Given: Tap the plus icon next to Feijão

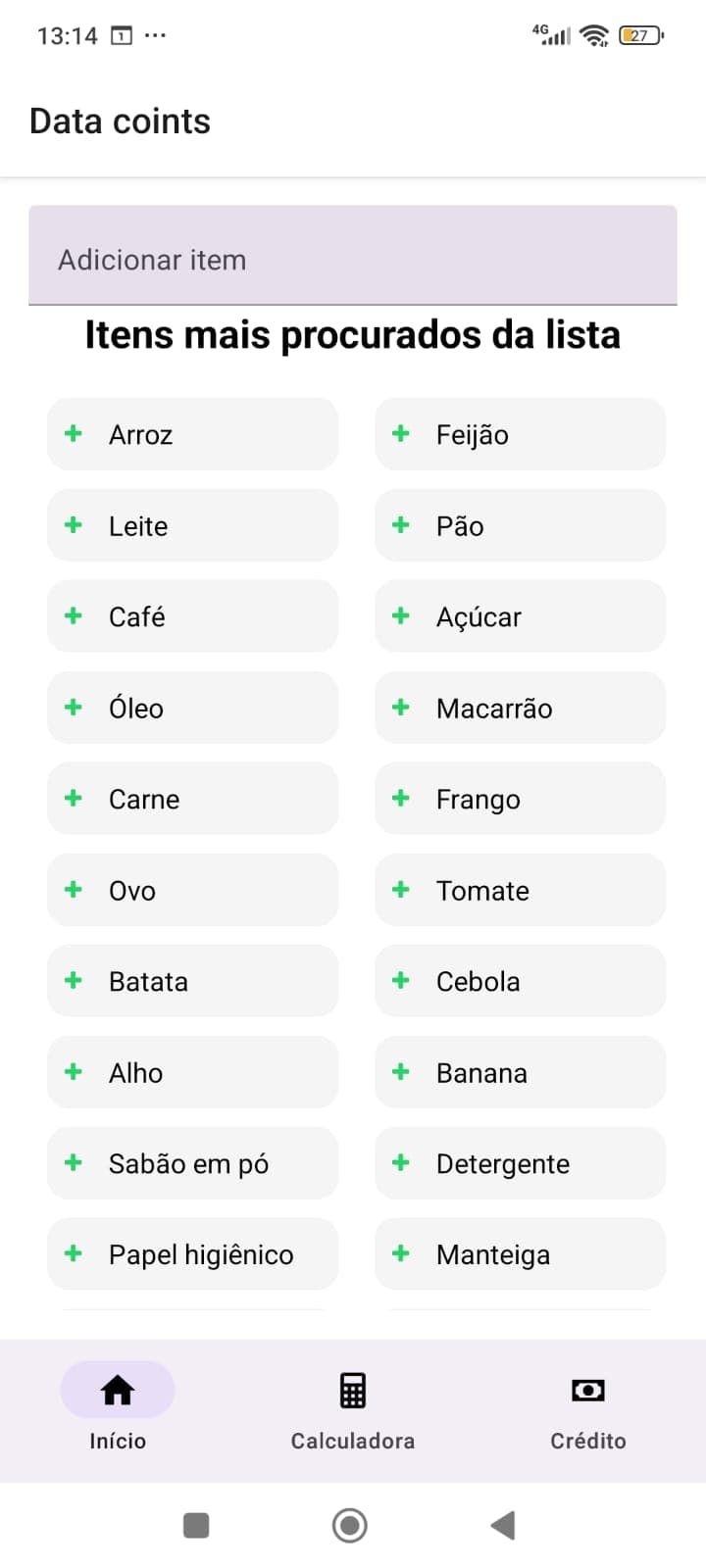Looking at the screenshot, I should tap(400, 433).
